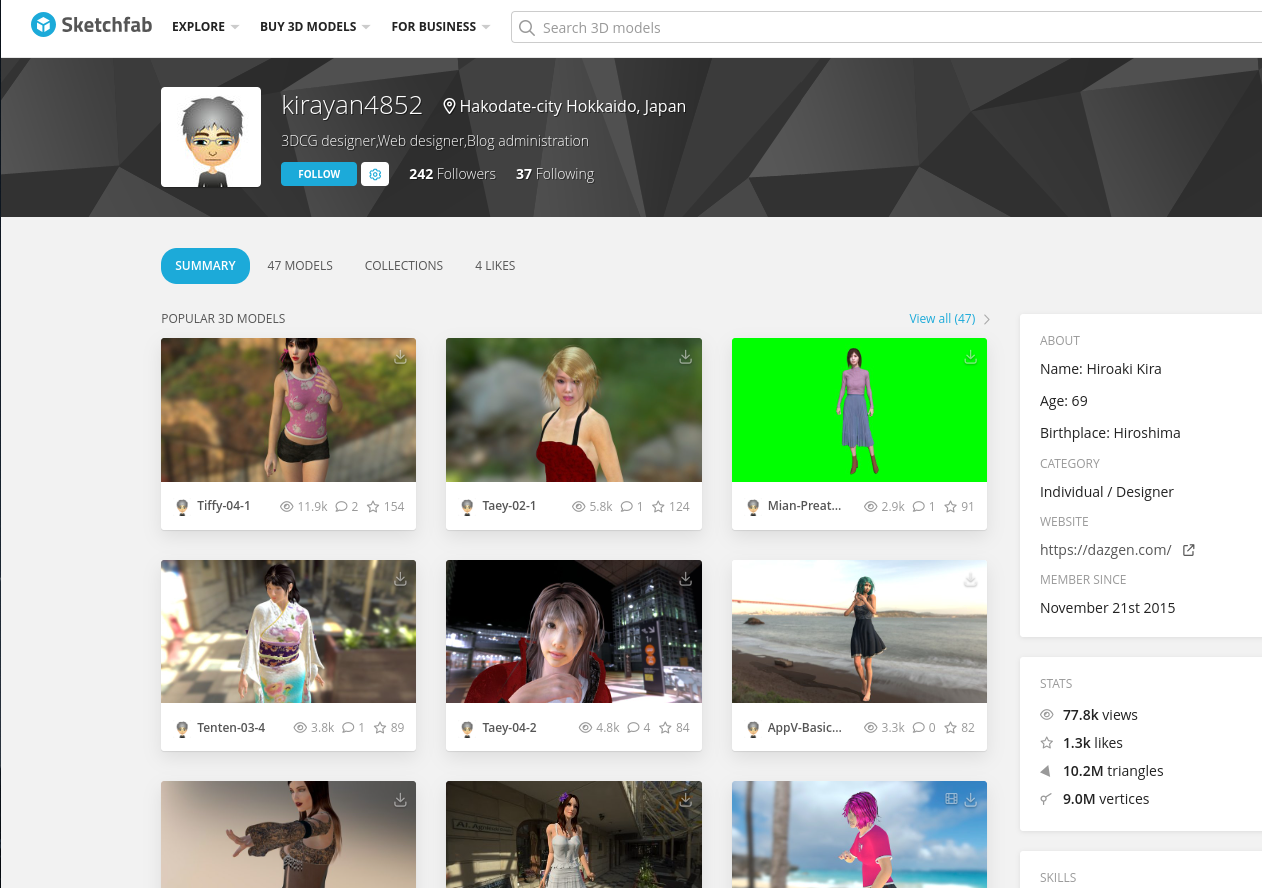Click the Tenten-03-4 title link

pos(231,728)
